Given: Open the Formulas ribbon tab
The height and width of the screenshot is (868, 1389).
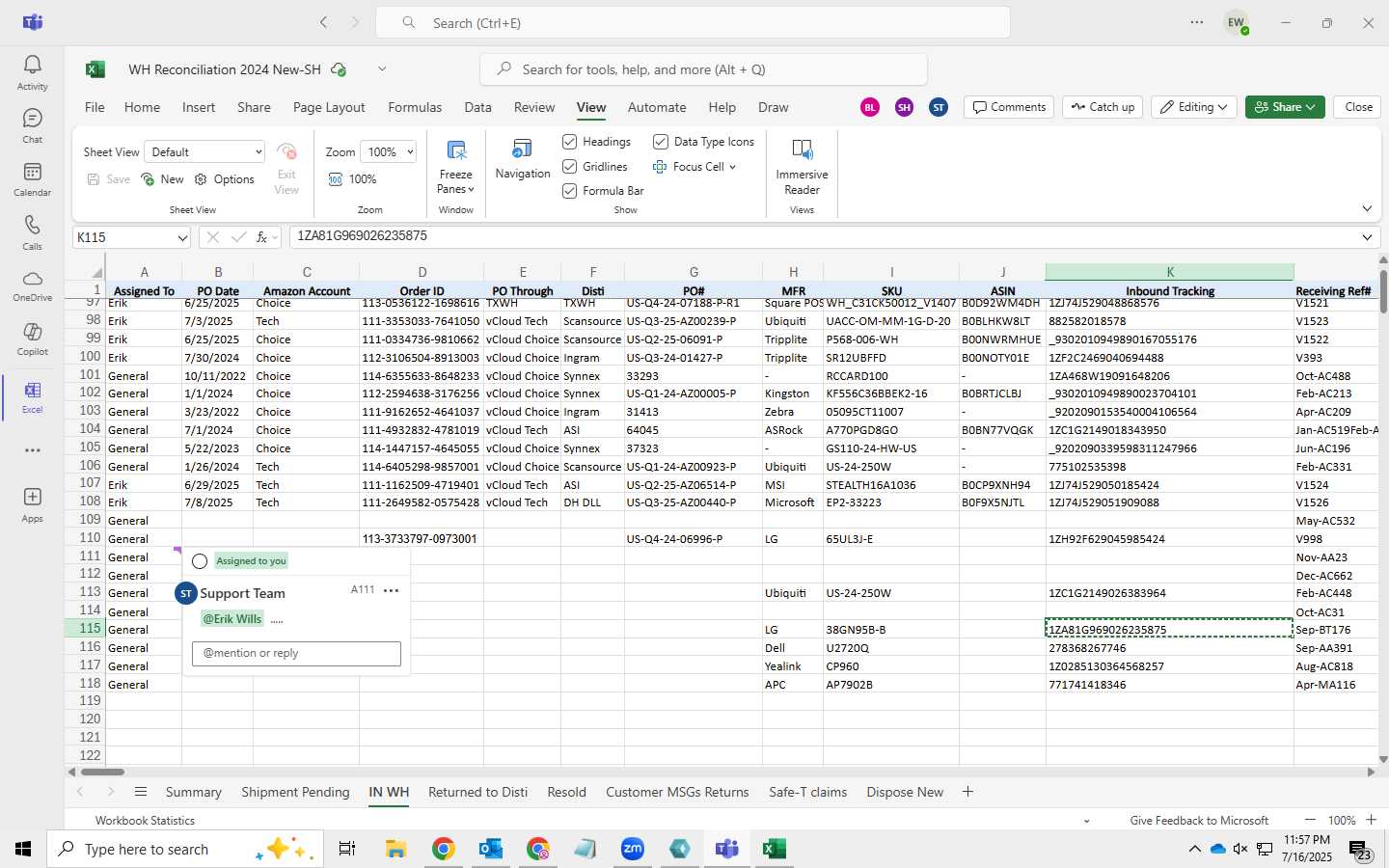Looking at the screenshot, I should (415, 107).
